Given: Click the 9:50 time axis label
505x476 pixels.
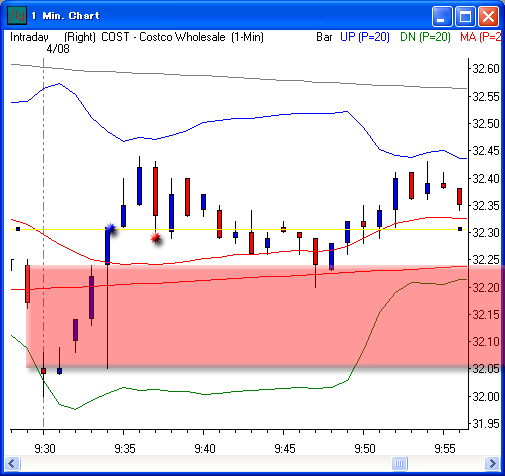Looking at the screenshot, I should [365, 449].
